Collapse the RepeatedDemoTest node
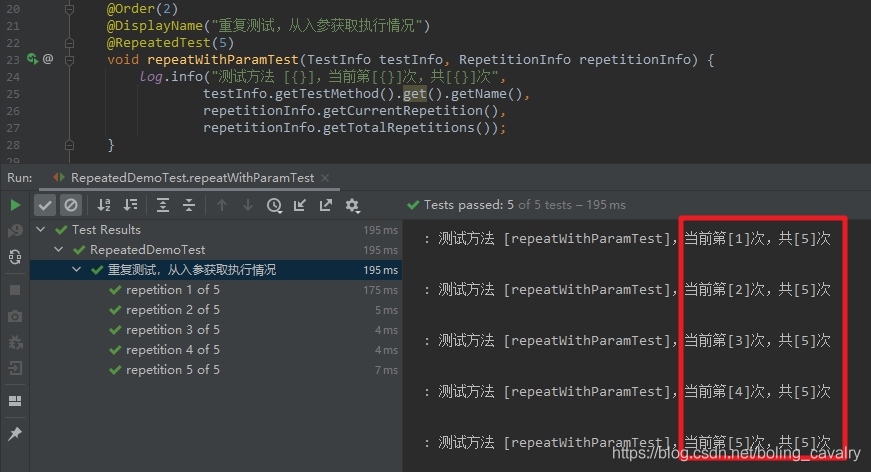The width and height of the screenshot is (871, 472). pos(58,249)
